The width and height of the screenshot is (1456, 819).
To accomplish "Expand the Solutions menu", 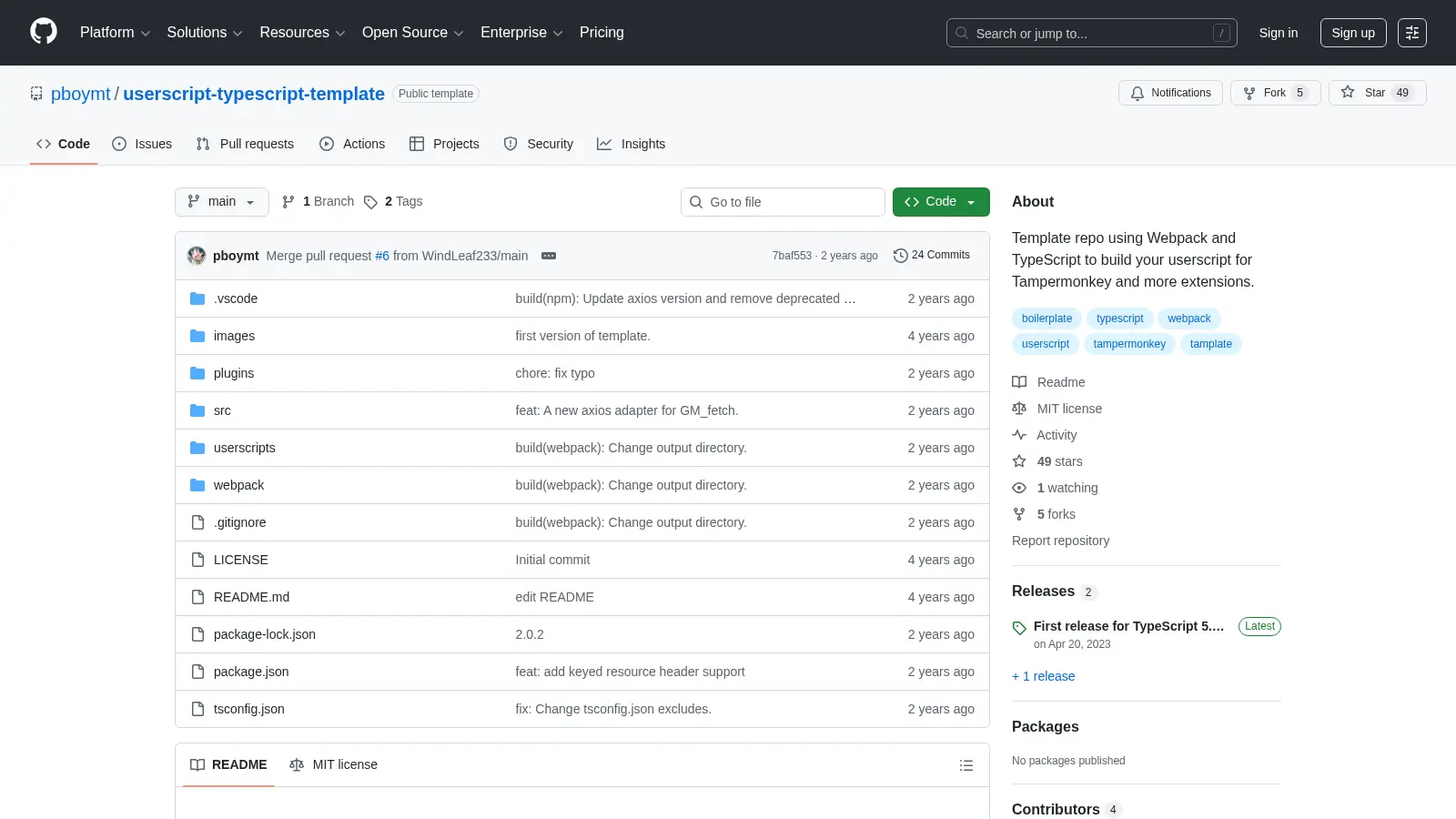I will (205, 33).
